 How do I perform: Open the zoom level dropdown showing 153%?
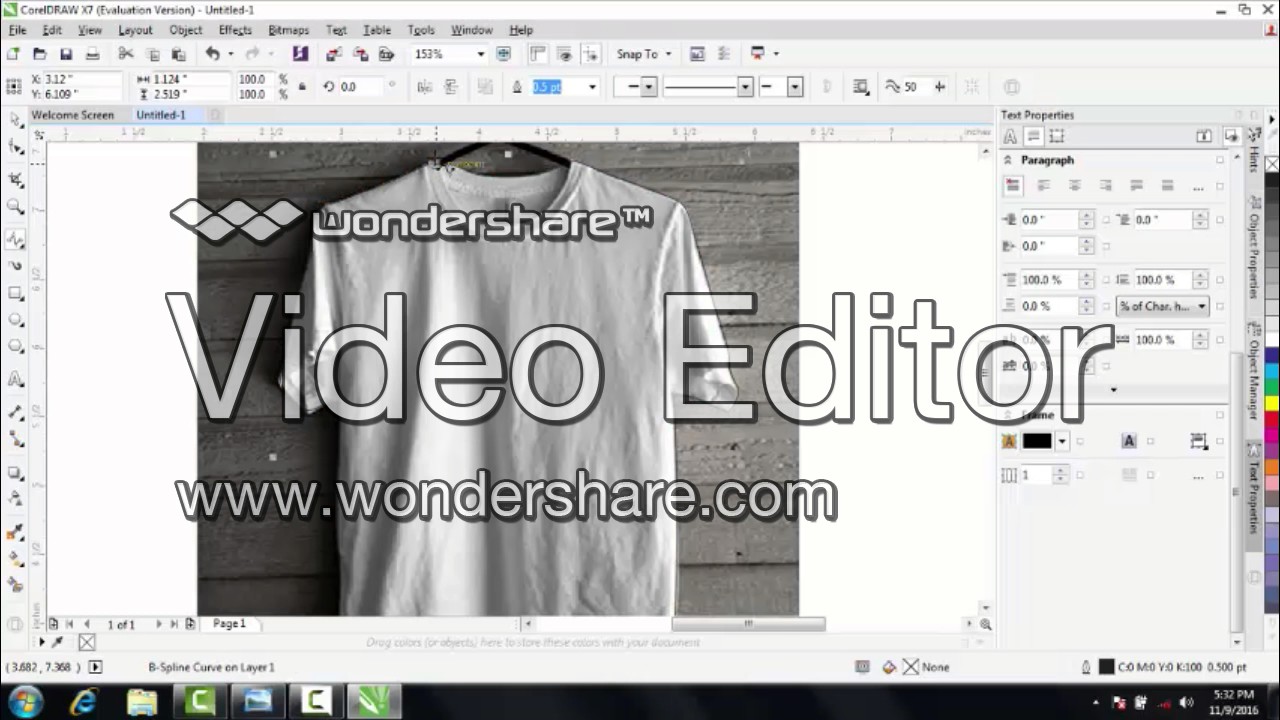tap(480, 54)
